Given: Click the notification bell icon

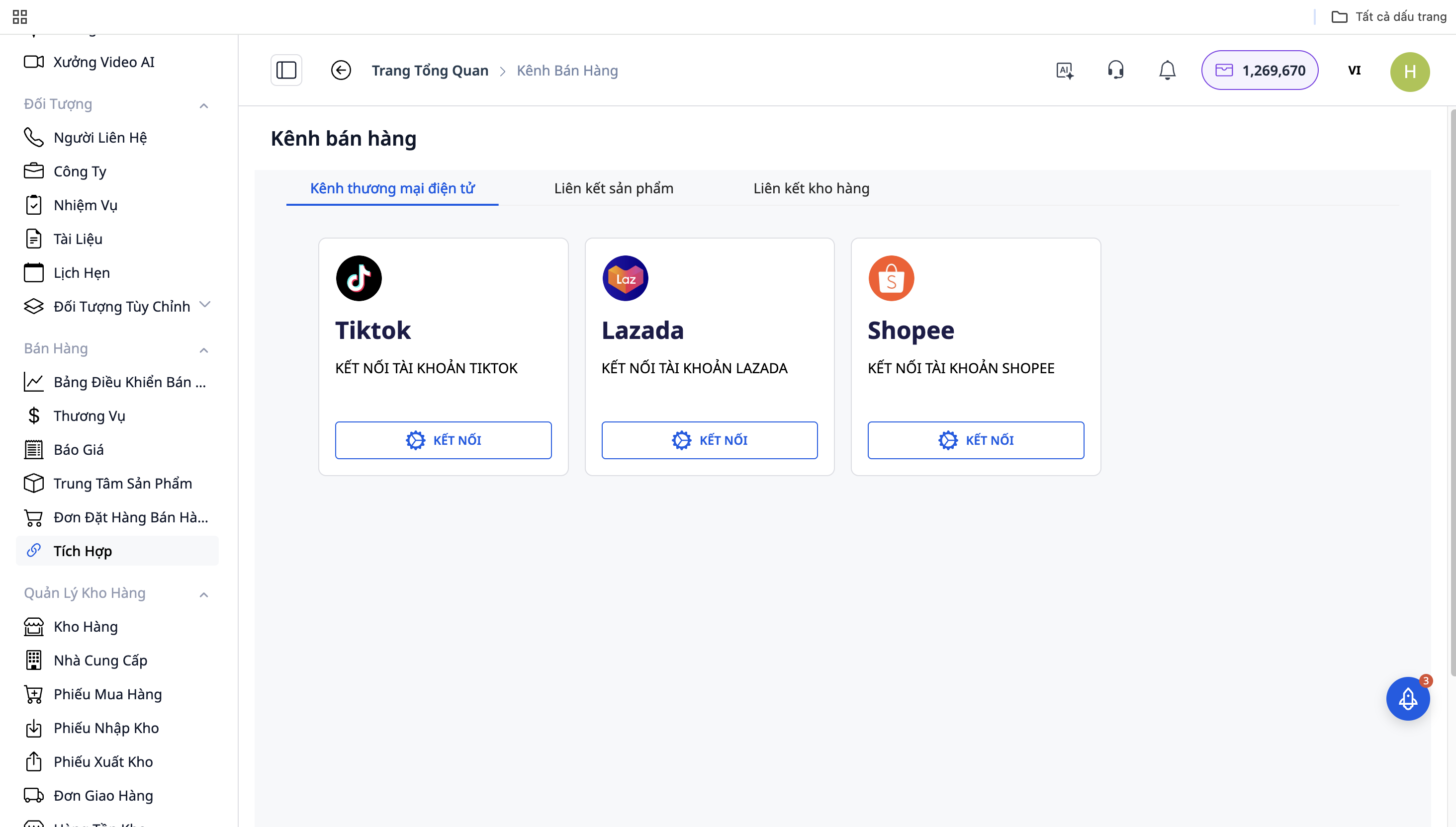Looking at the screenshot, I should click(1167, 71).
